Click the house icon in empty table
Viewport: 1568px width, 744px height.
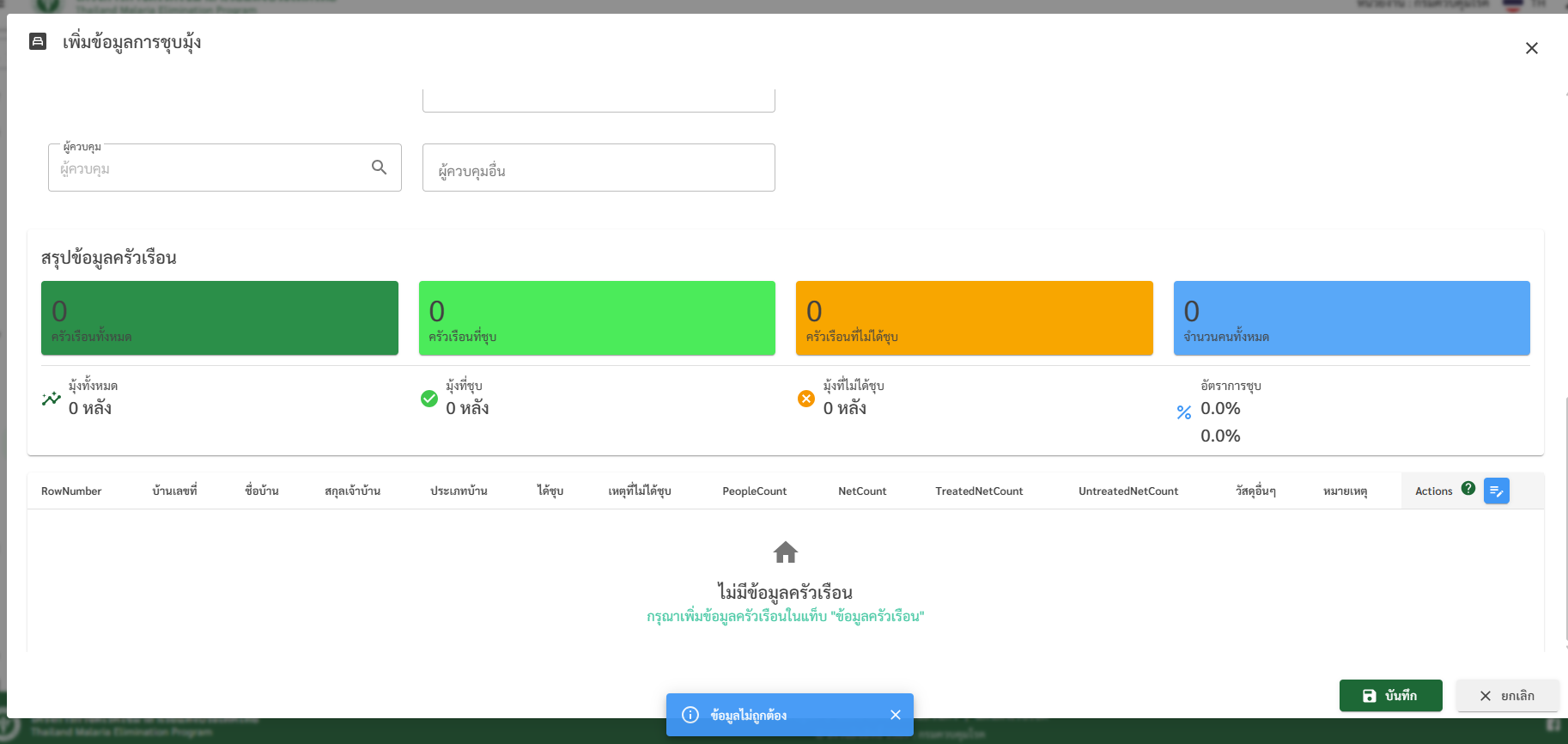point(785,552)
